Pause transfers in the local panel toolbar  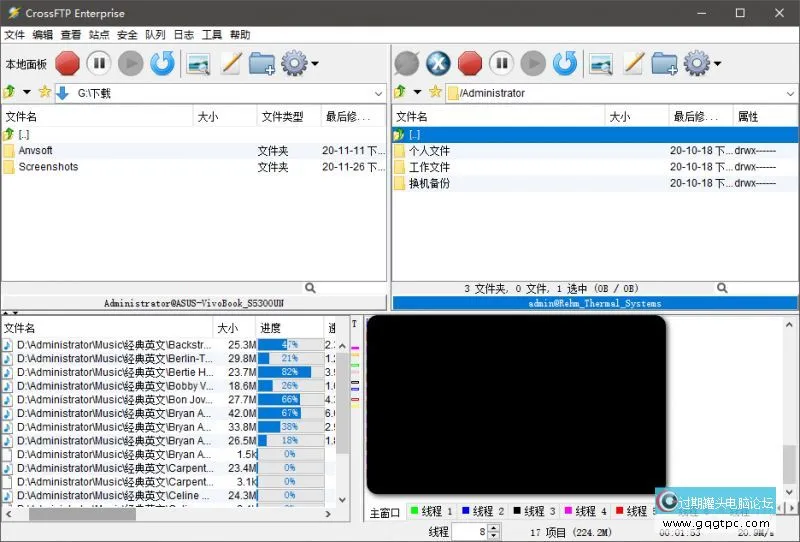point(98,64)
